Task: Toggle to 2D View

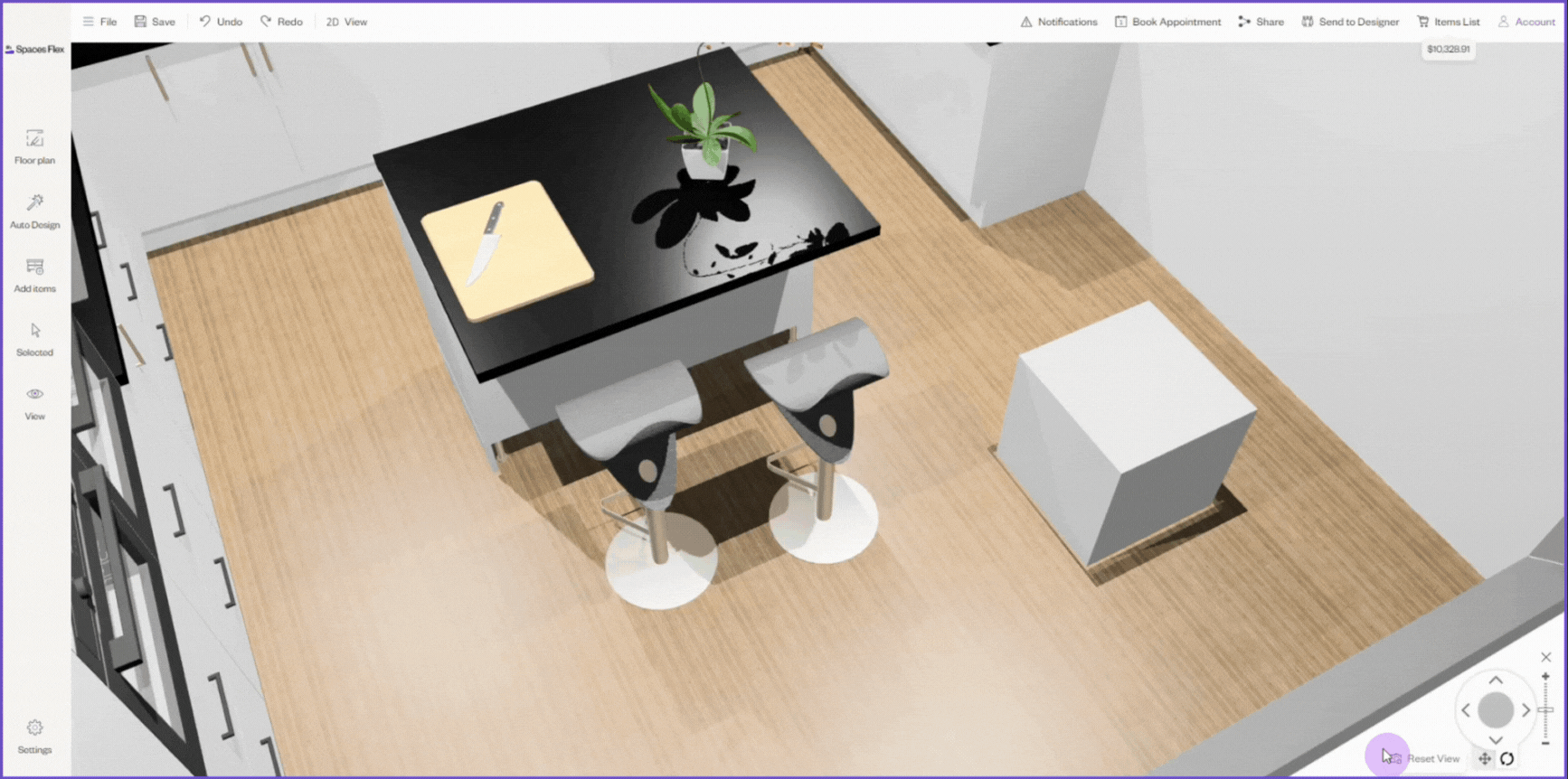Action: pyautogui.click(x=346, y=22)
